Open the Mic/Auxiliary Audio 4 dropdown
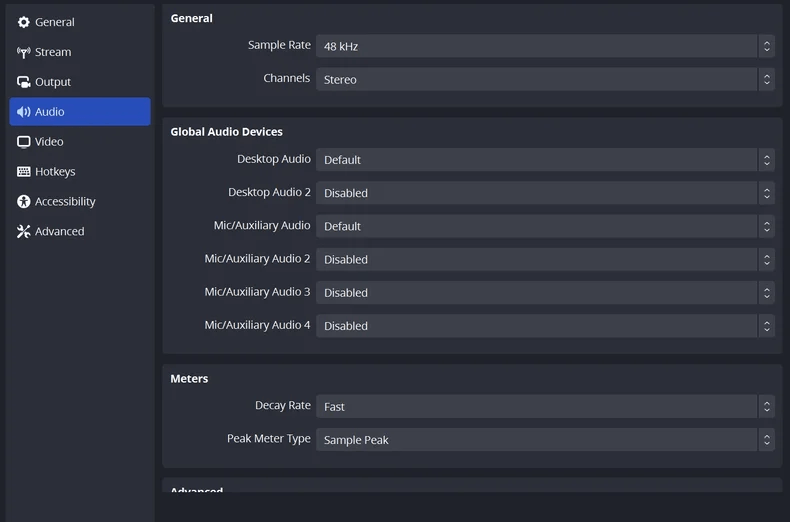The image size is (790, 522). tap(545, 326)
